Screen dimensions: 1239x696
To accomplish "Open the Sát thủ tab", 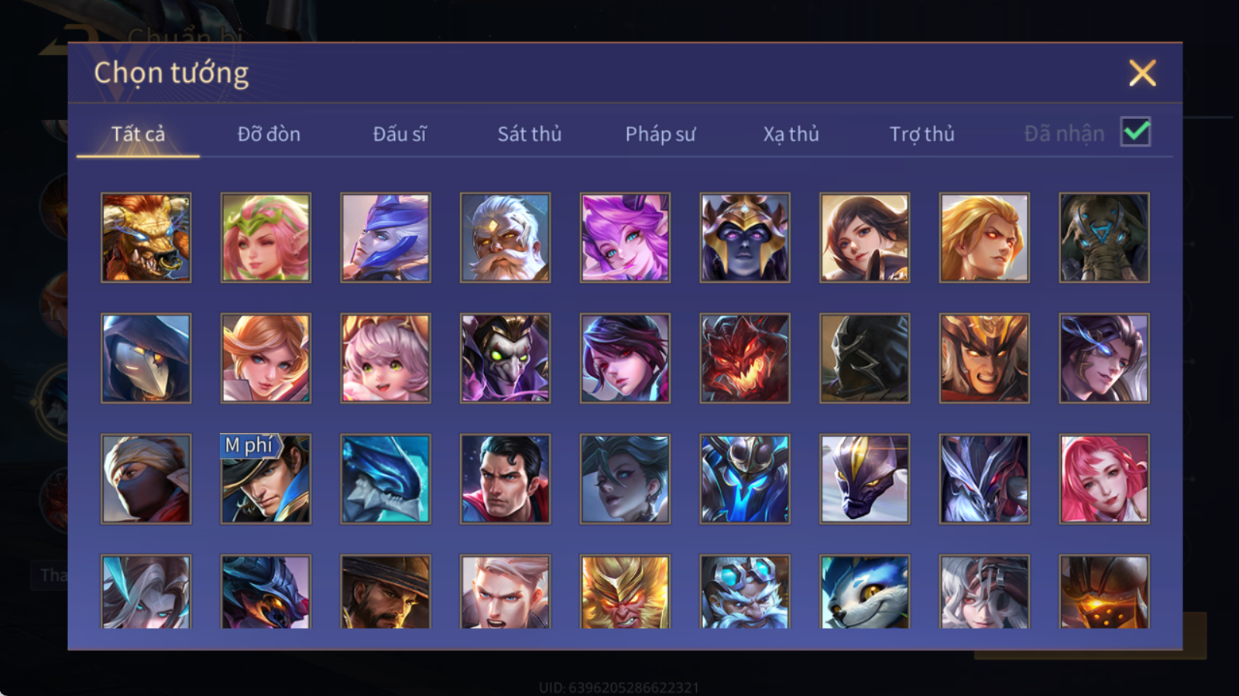I will click(x=529, y=133).
